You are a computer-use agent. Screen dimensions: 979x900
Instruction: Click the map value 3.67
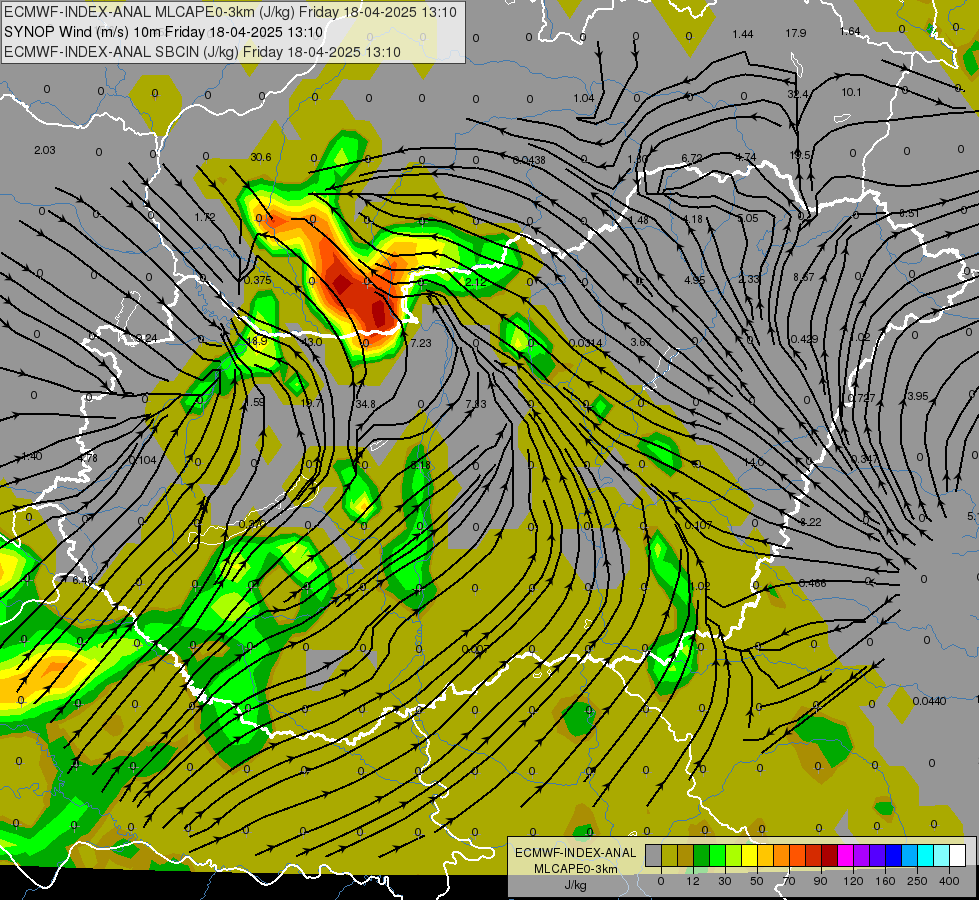641,342
